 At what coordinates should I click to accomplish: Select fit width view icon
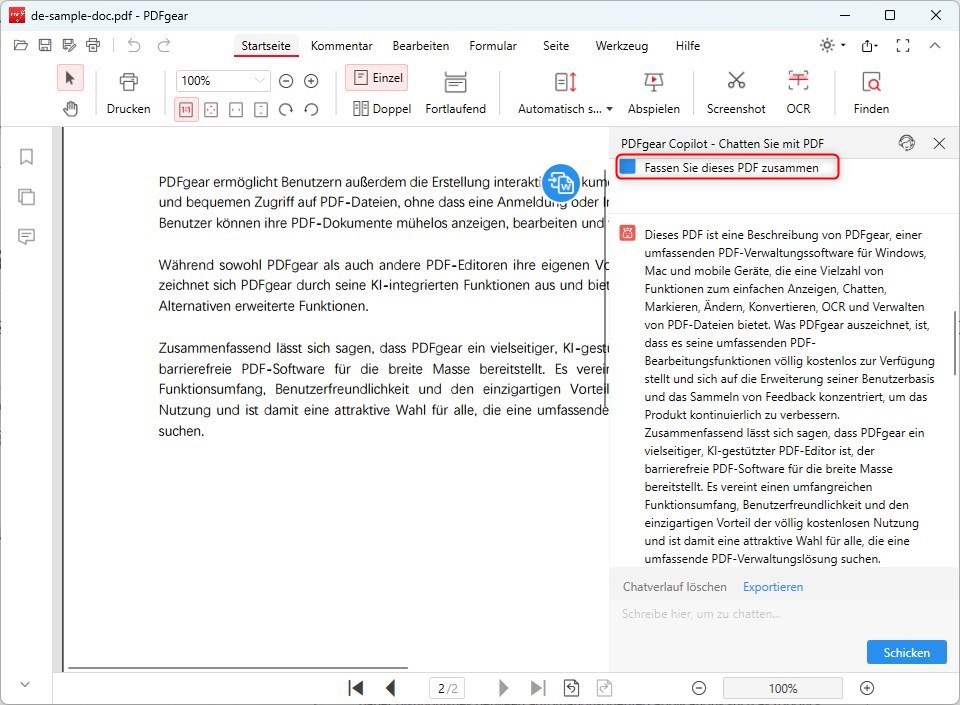pyautogui.click(x=236, y=110)
